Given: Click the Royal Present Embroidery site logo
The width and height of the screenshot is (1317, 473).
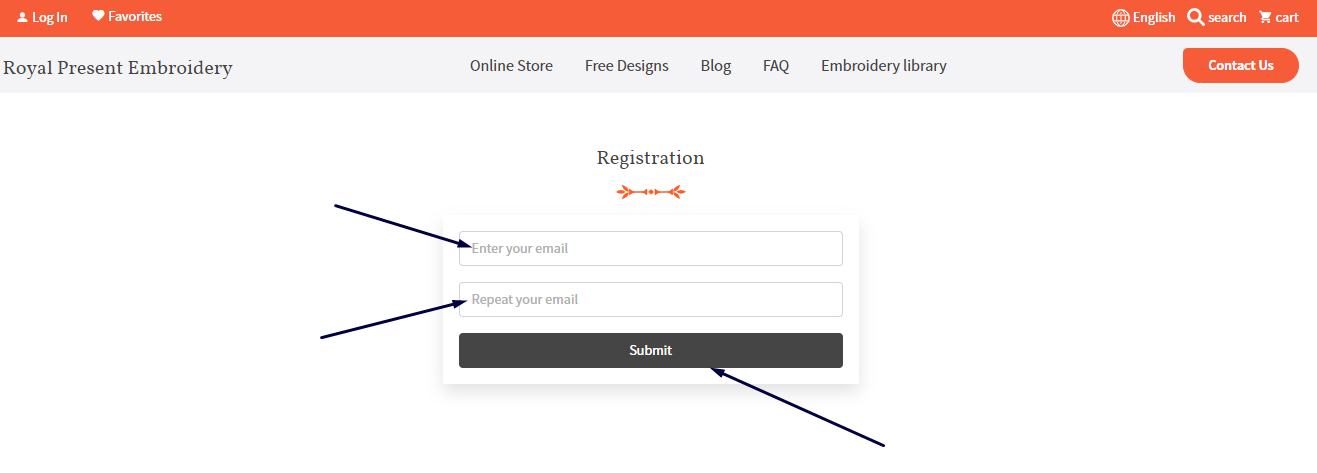Looking at the screenshot, I should (118, 68).
